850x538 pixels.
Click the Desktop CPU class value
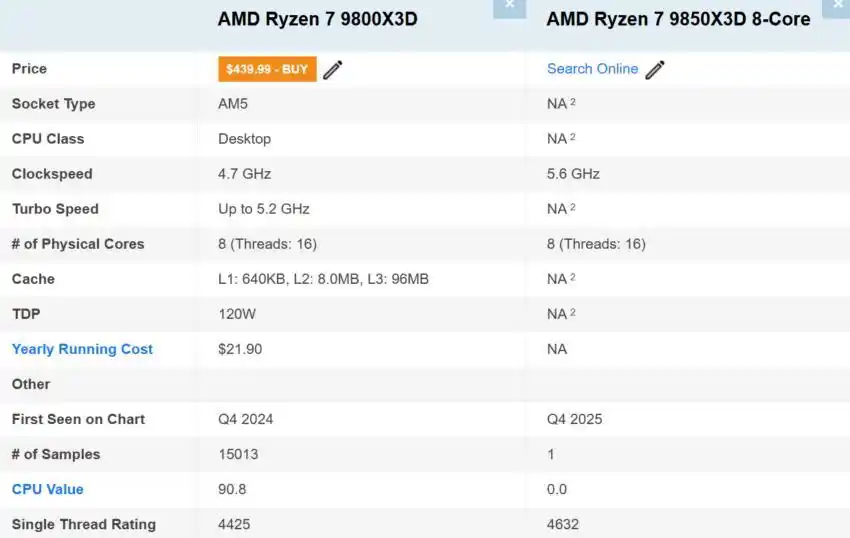(244, 139)
